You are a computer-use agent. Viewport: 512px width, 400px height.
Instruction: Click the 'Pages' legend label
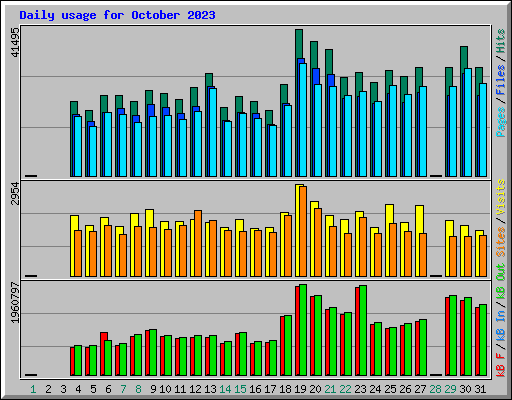tap(501, 122)
